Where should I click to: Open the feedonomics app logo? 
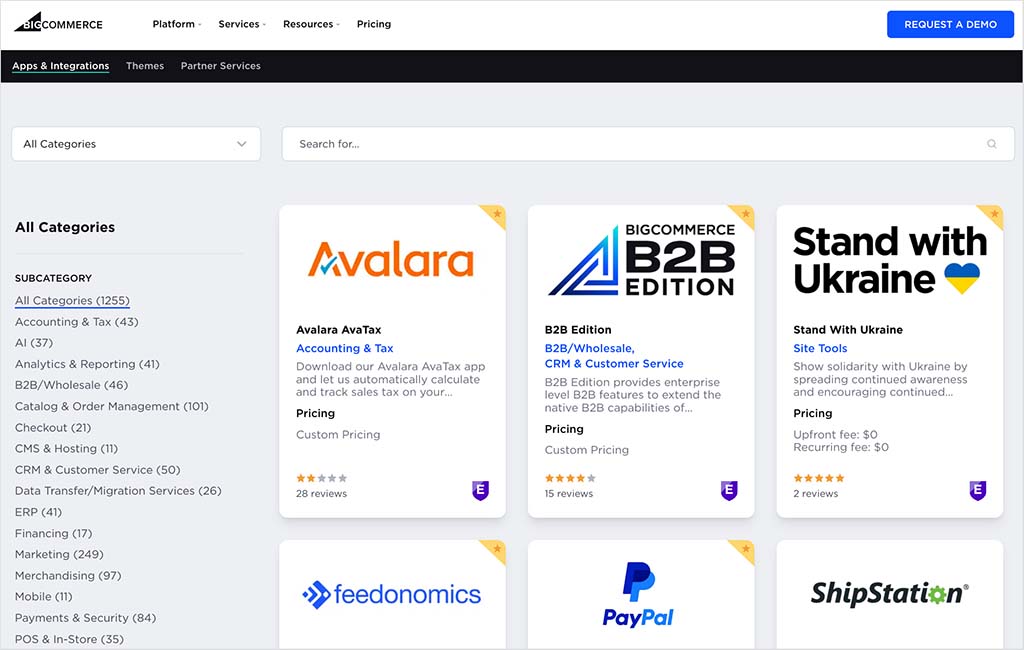click(391, 595)
